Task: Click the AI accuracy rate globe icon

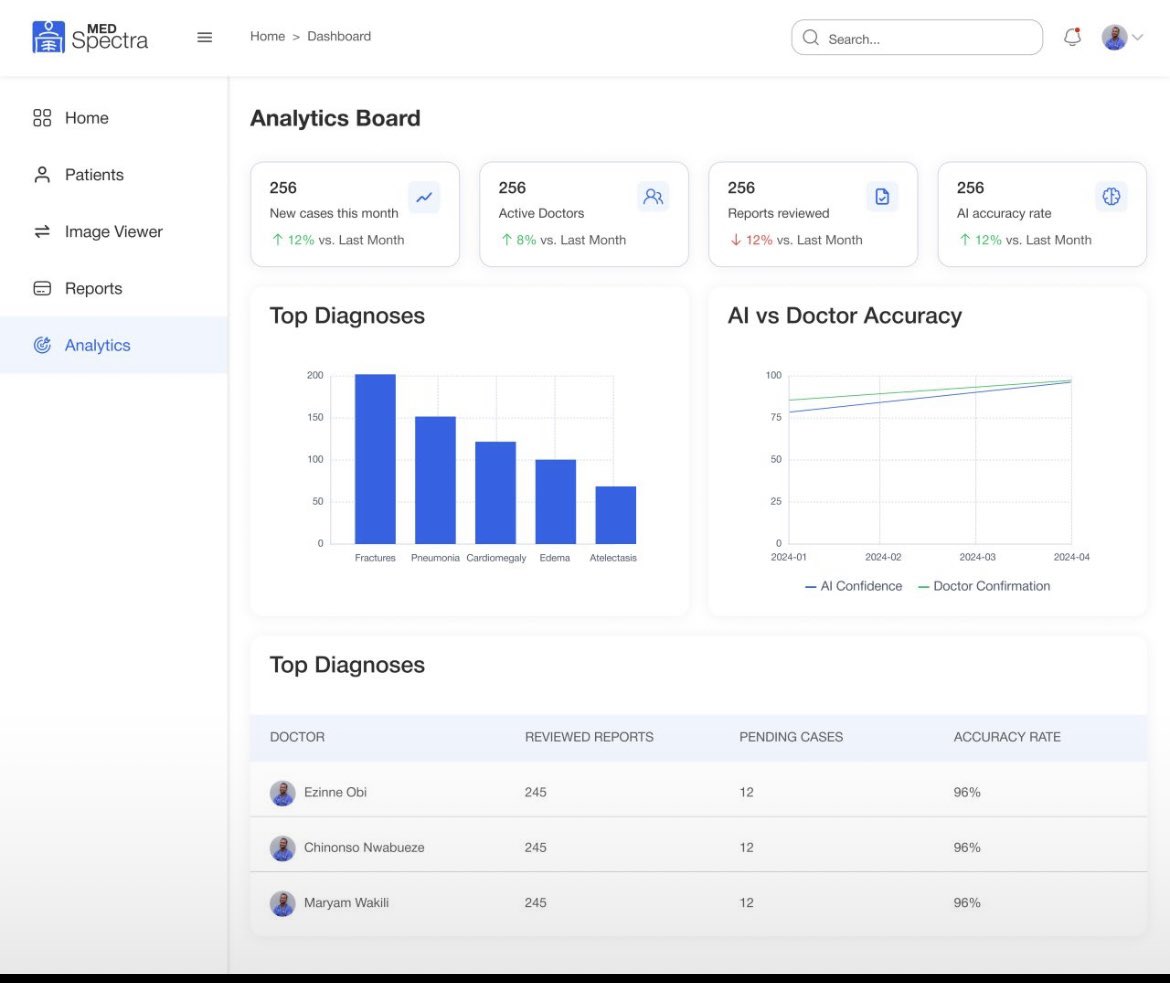Action: [1111, 197]
